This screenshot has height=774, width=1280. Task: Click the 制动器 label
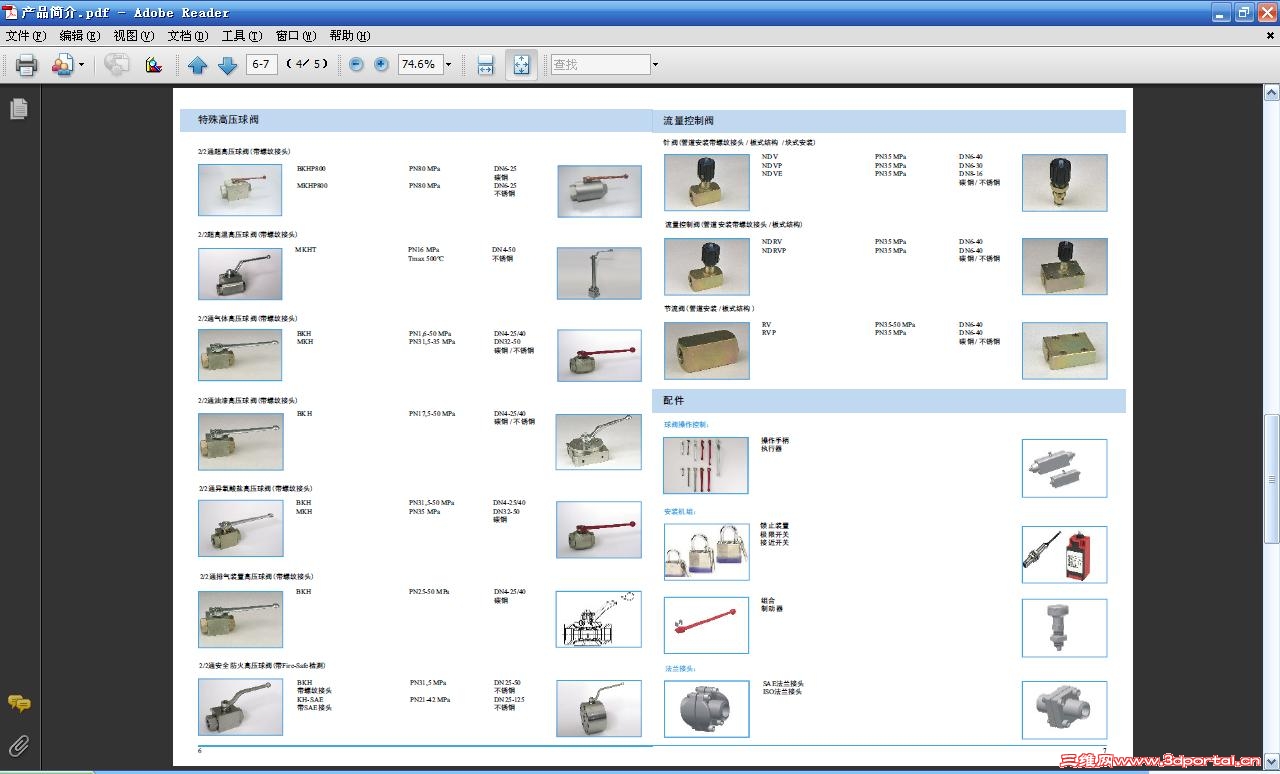771,608
